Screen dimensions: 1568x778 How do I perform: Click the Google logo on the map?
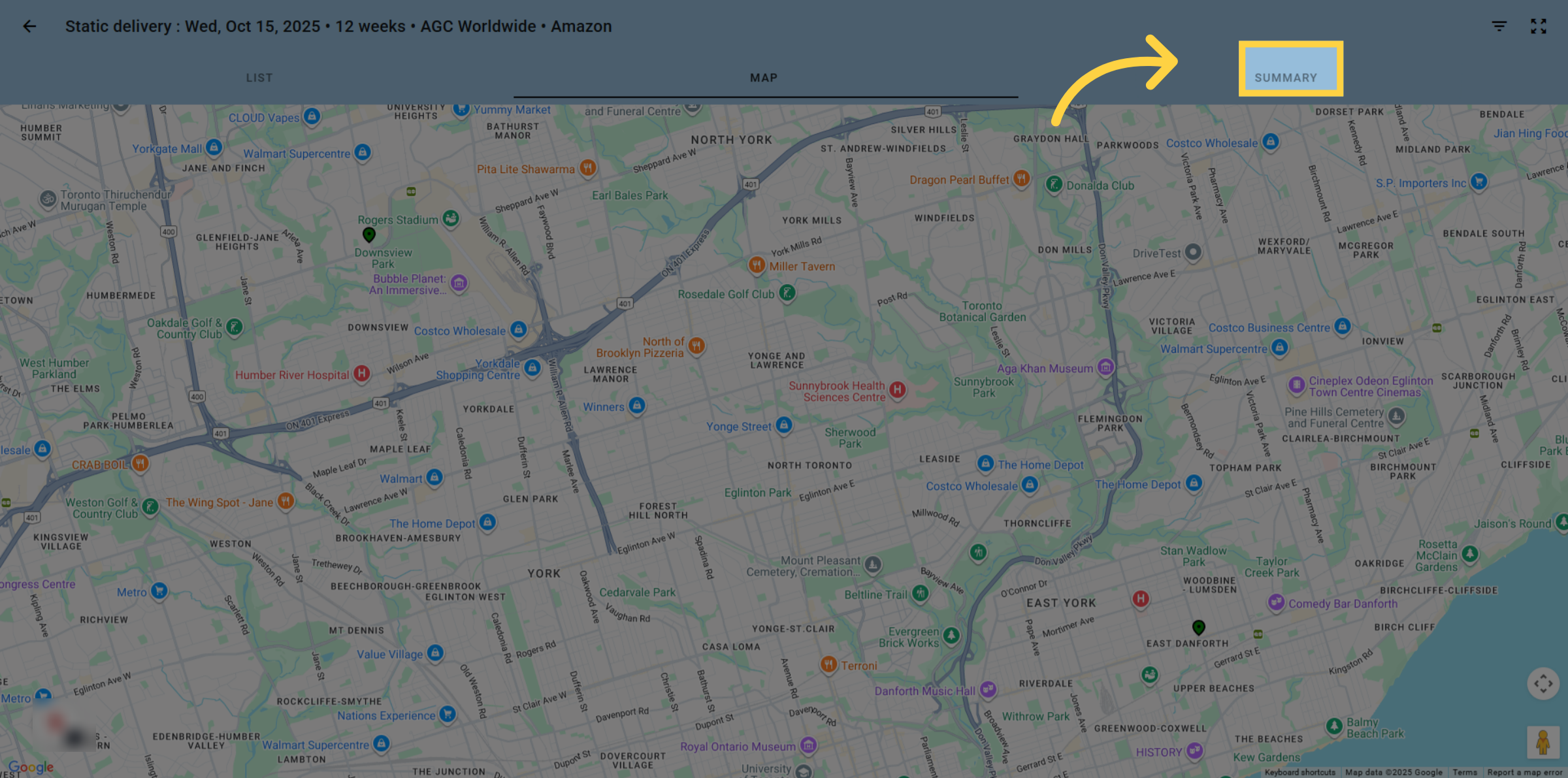31,767
